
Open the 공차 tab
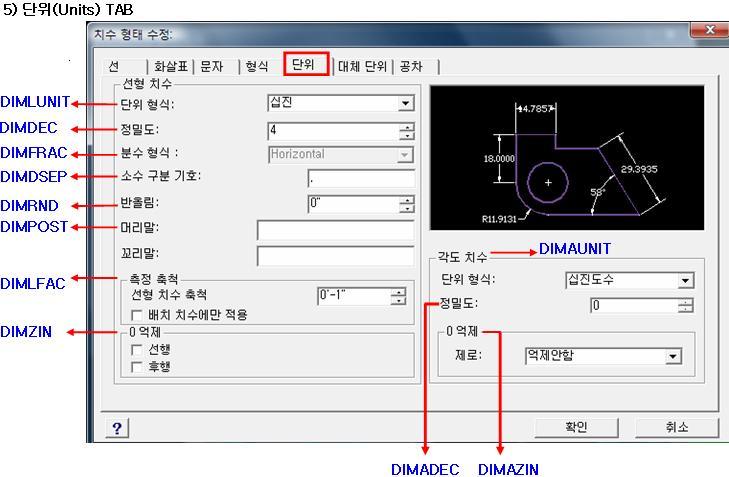pyautogui.click(x=411, y=66)
